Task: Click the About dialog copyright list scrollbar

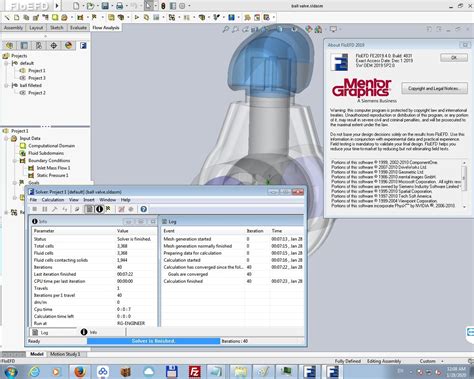Action: pos(464,184)
